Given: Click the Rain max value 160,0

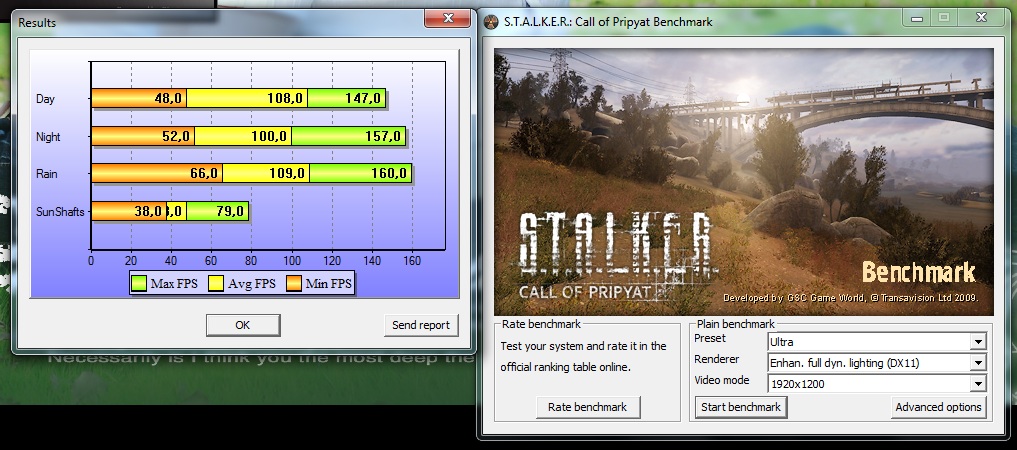Looking at the screenshot, I should coord(389,173).
